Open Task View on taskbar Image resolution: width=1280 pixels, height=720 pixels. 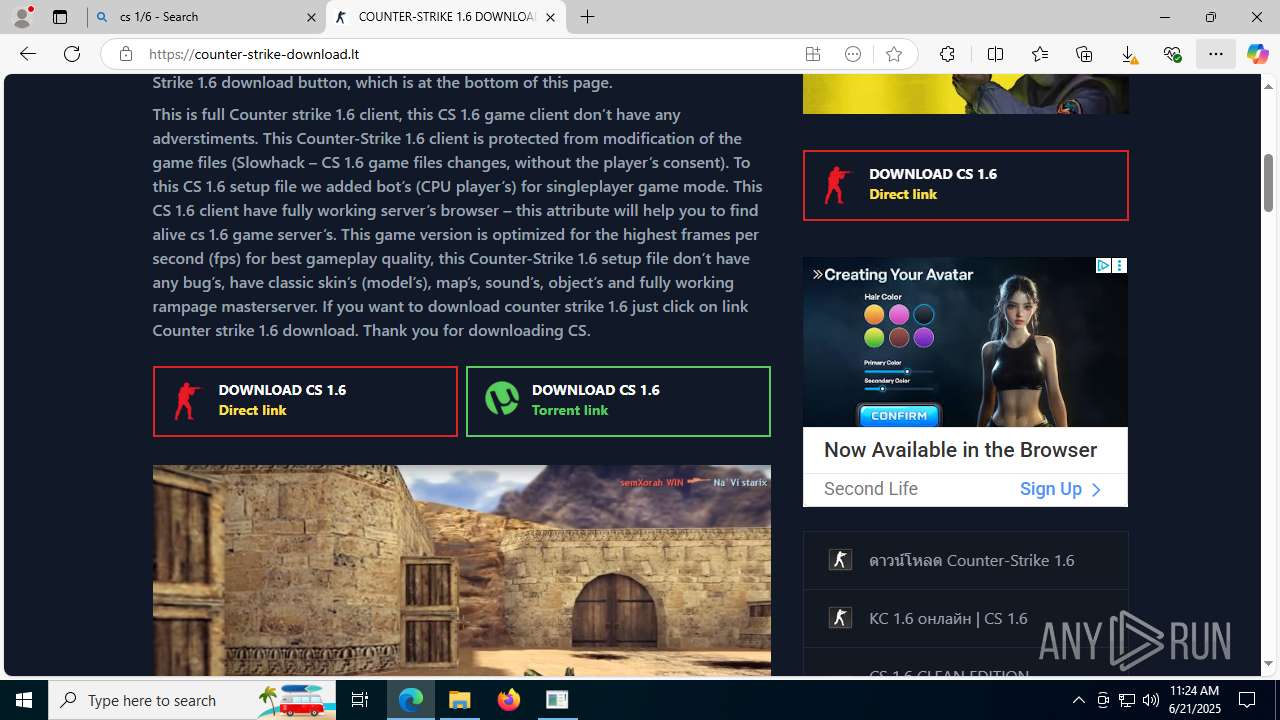(360, 700)
